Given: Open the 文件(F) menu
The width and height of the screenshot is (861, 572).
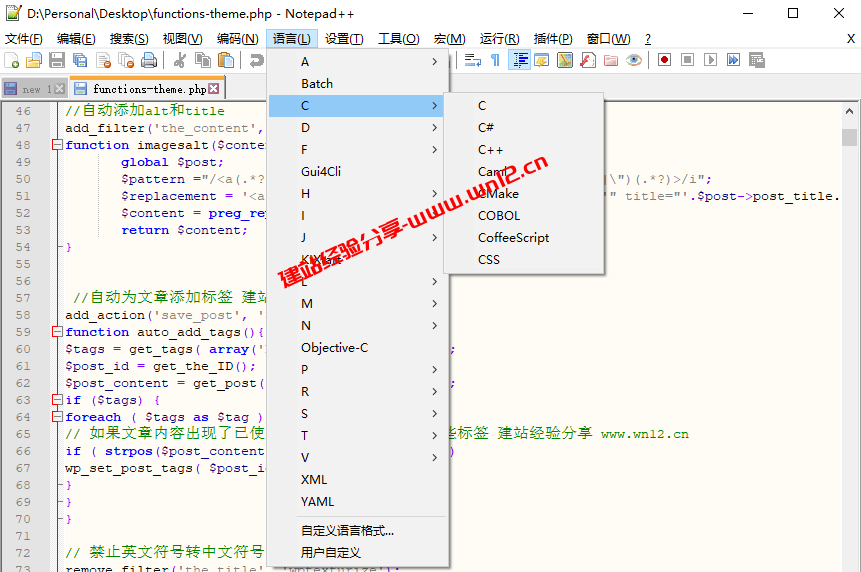Looking at the screenshot, I should coord(24,39).
